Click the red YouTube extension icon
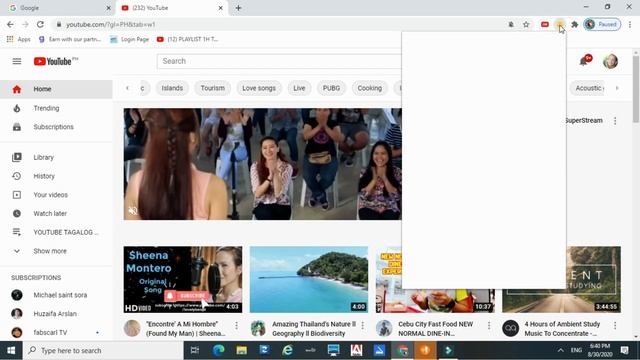The width and height of the screenshot is (640, 360). coord(544,24)
